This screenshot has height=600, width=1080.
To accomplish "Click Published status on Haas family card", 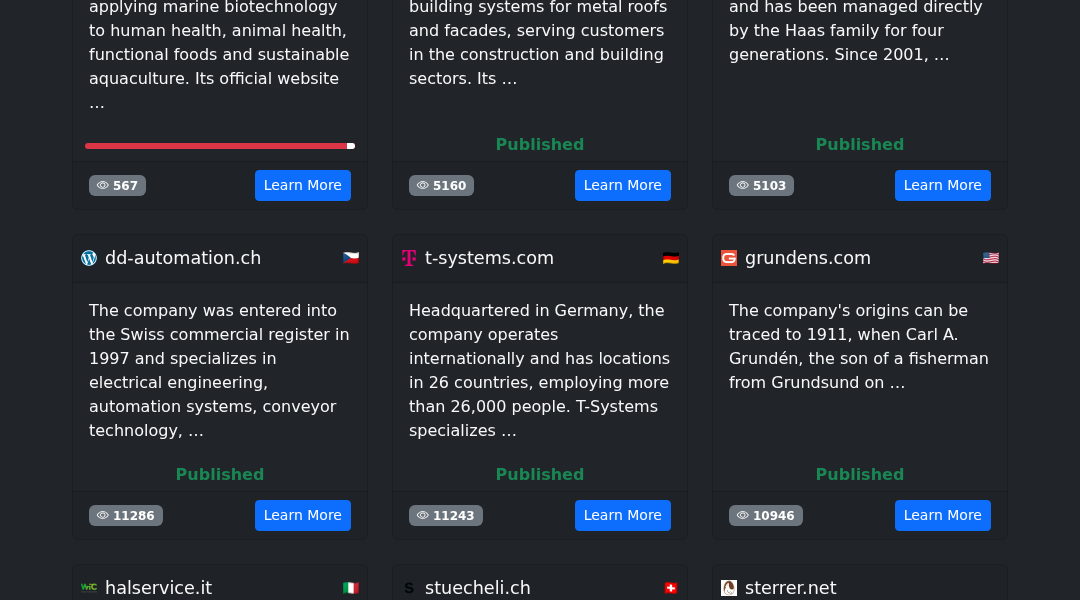I will click(860, 145).
